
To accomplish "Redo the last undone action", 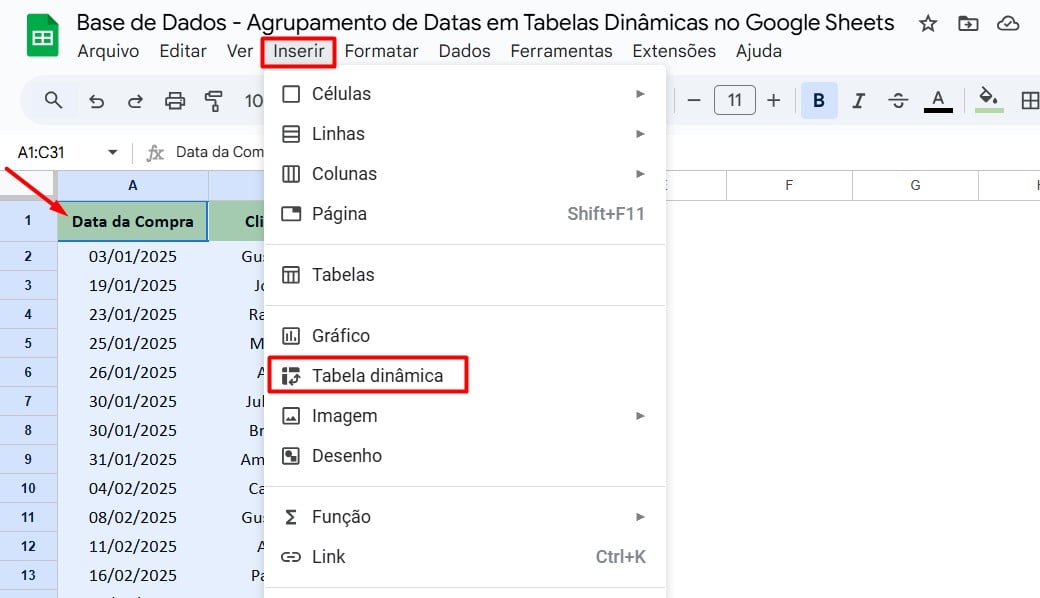I will pos(135,101).
